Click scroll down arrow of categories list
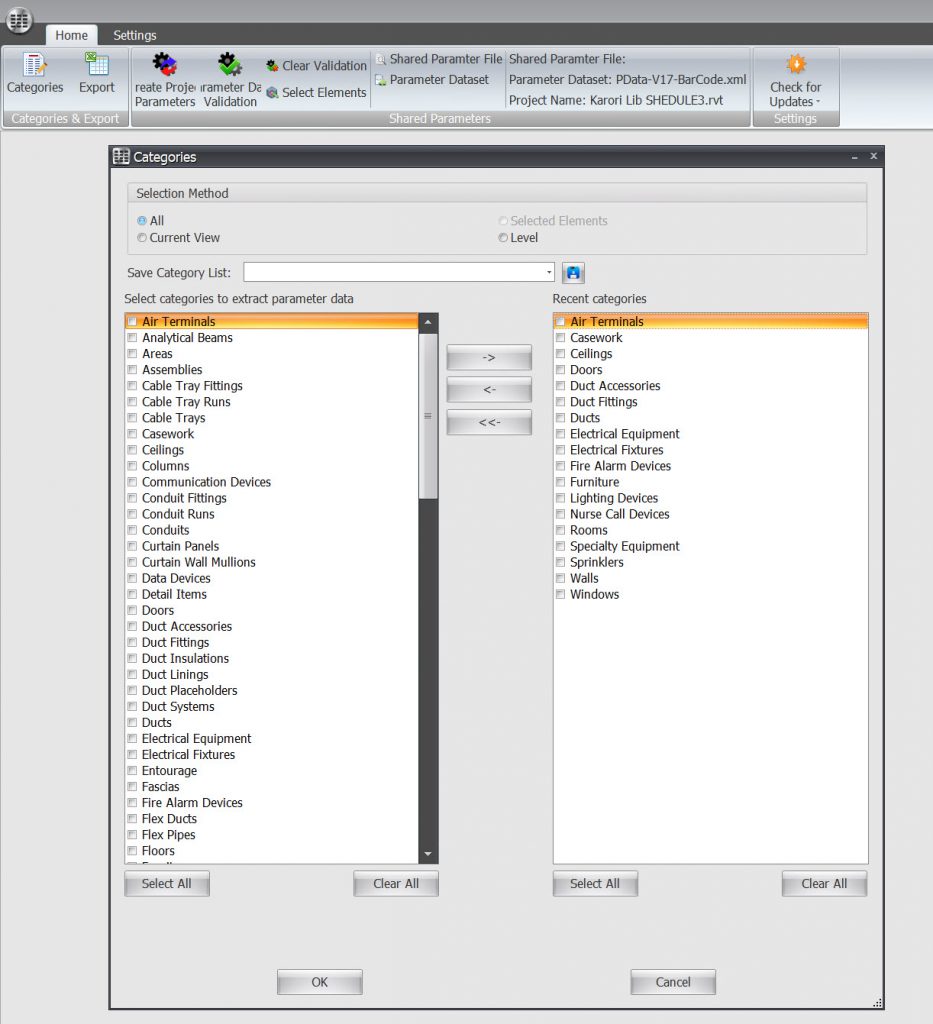Image resolution: width=933 pixels, height=1024 pixels. [428, 854]
